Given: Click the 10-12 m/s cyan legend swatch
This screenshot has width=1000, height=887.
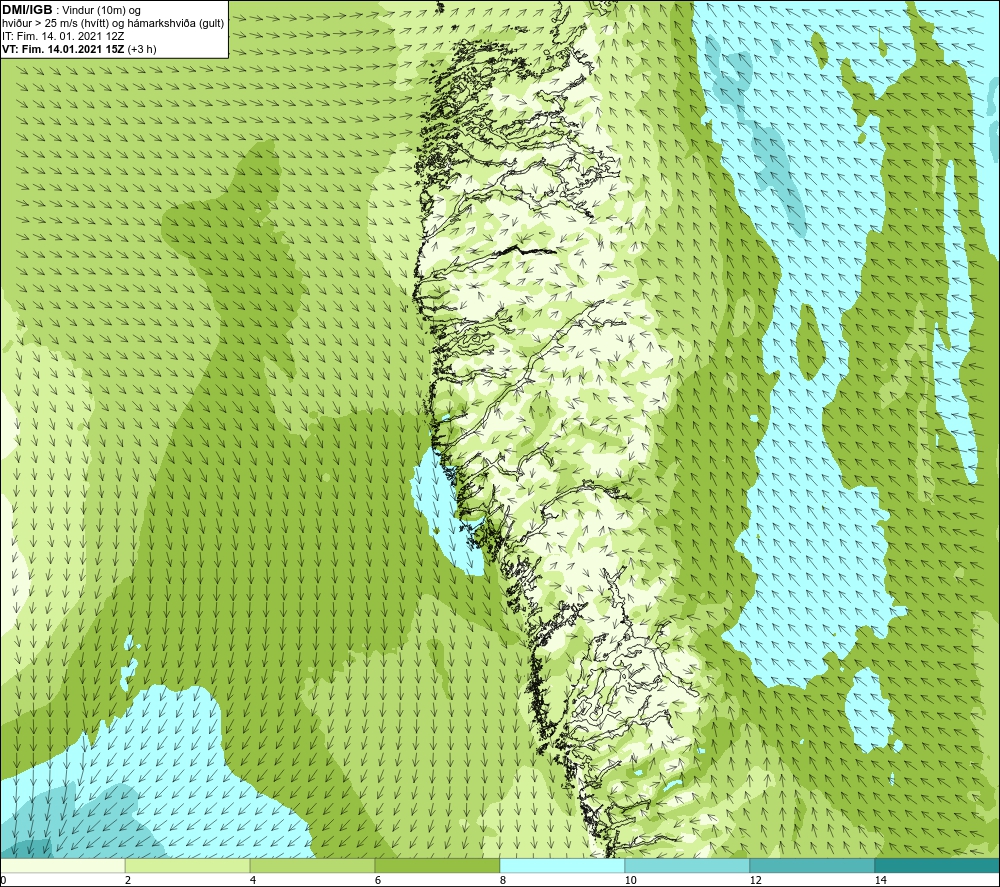Looking at the screenshot, I should 688,866.
